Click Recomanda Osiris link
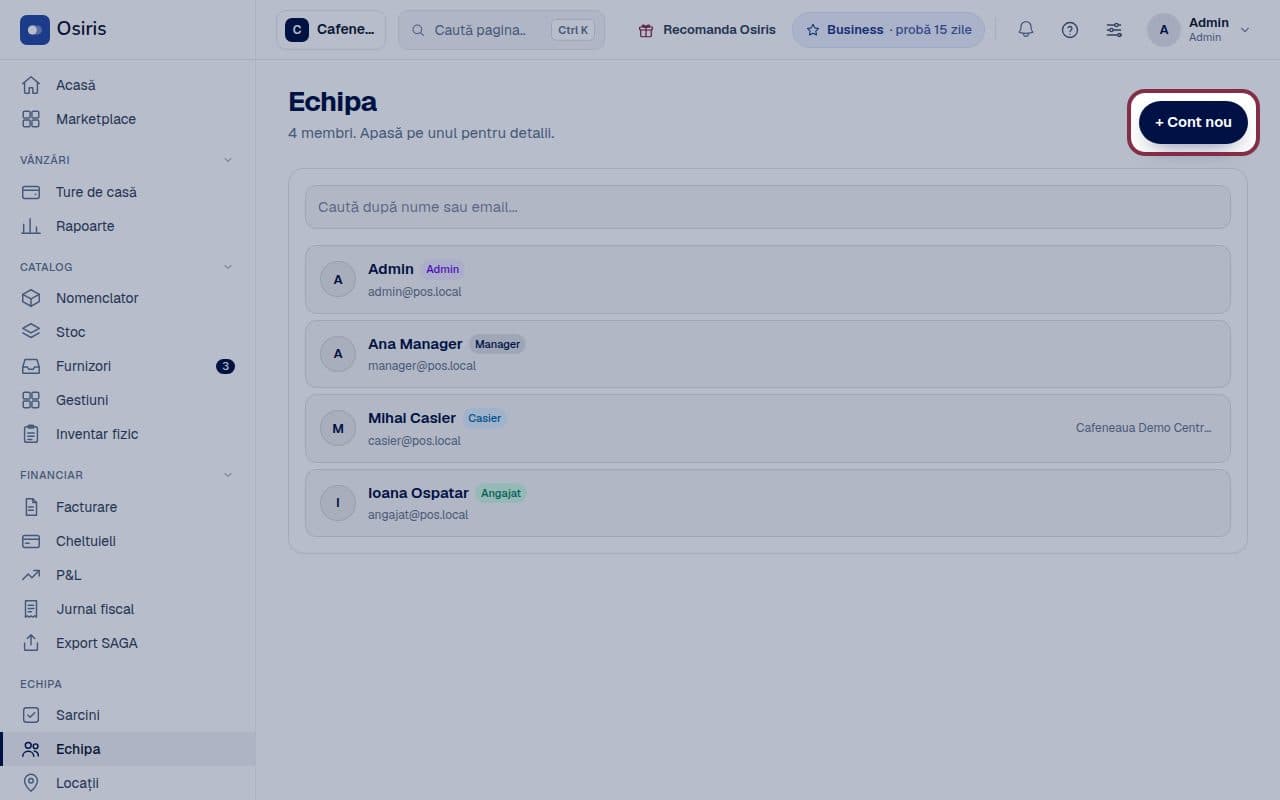Image resolution: width=1280 pixels, height=800 pixels. [706, 30]
